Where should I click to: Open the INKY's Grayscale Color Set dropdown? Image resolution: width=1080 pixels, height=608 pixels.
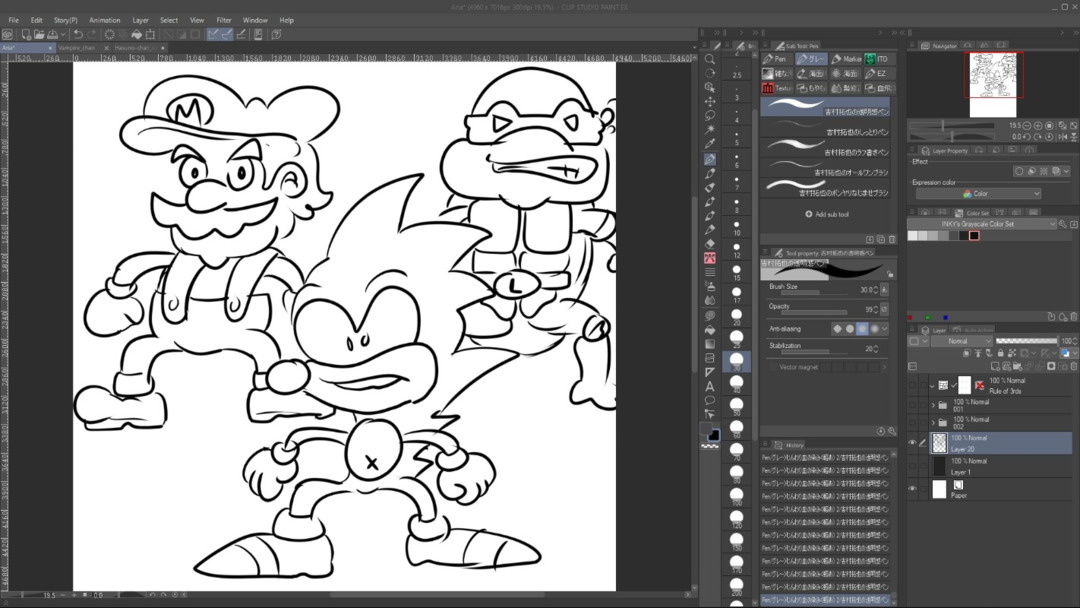980,224
